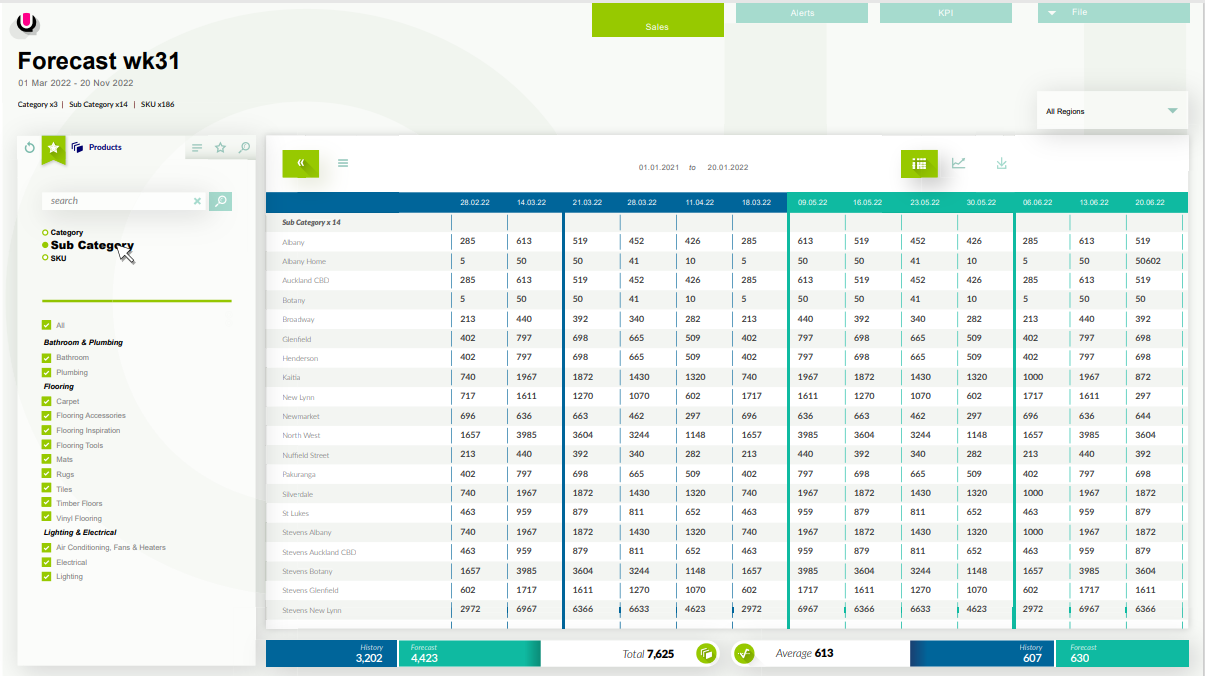
Task: Select the Nuffield Street row label
Action: (x=306, y=455)
